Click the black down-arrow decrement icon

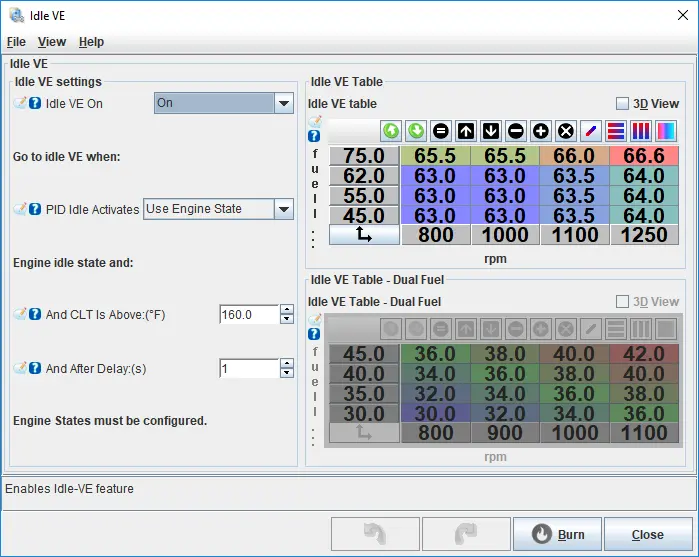point(491,131)
